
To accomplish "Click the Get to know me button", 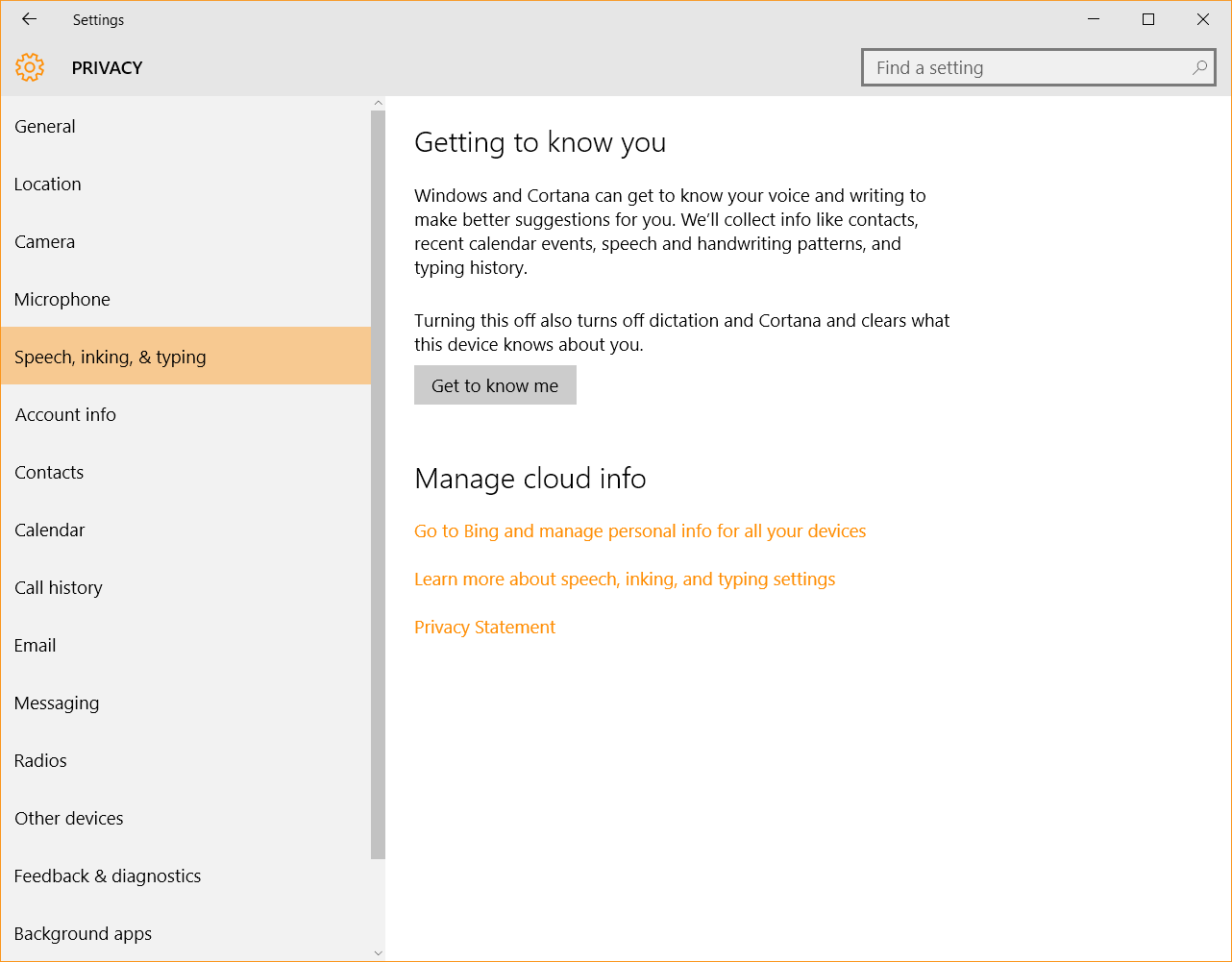I will [495, 385].
